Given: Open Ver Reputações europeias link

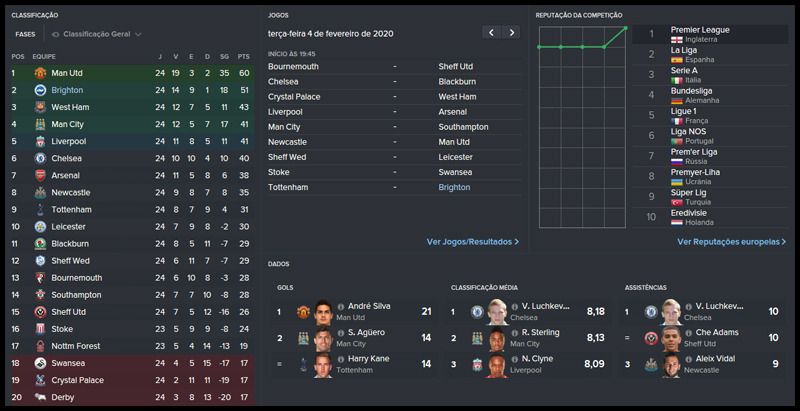Looking at the screenshot, I should 731,242.
